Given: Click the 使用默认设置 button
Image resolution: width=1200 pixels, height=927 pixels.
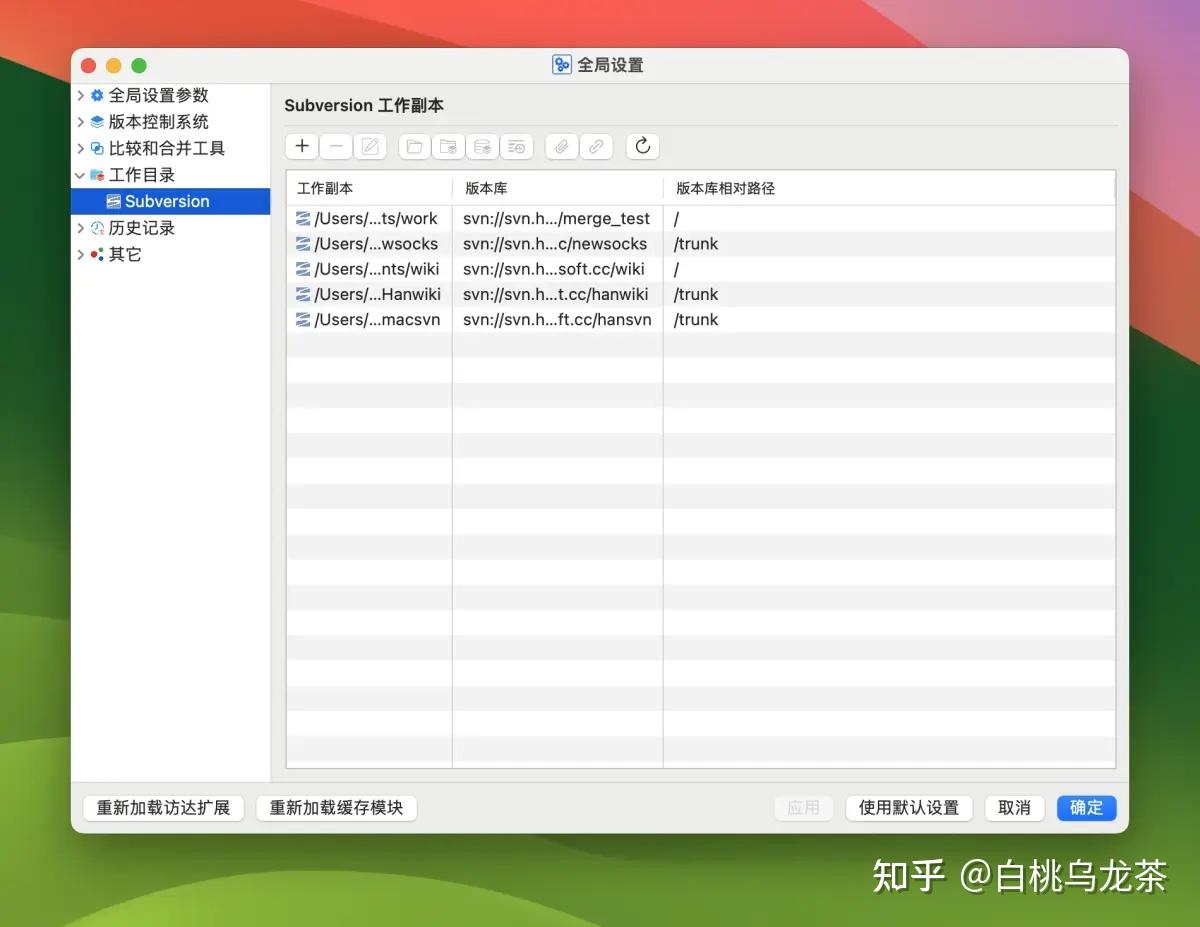Looking at the screenshot, I should [x=908, y=808].
